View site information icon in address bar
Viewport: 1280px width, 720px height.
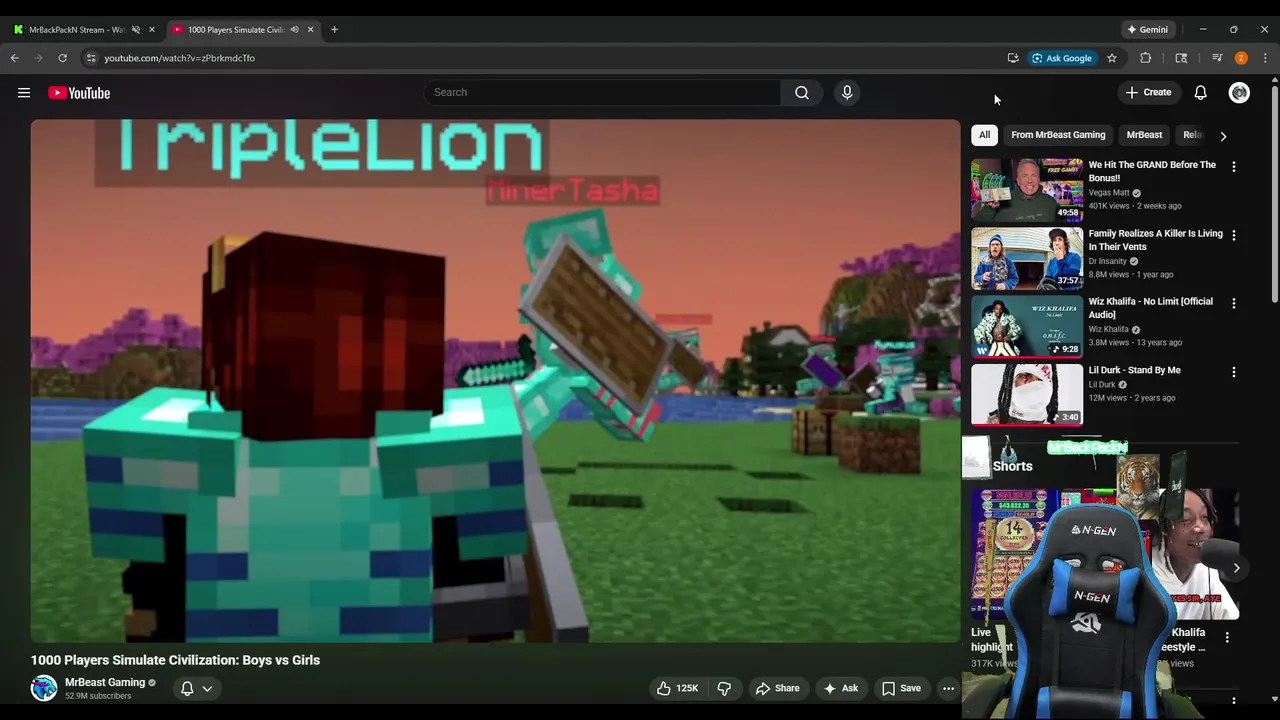pos(91,58)
